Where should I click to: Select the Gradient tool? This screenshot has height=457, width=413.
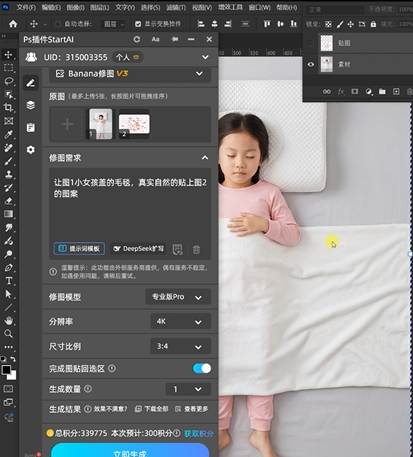pos(8,214)
